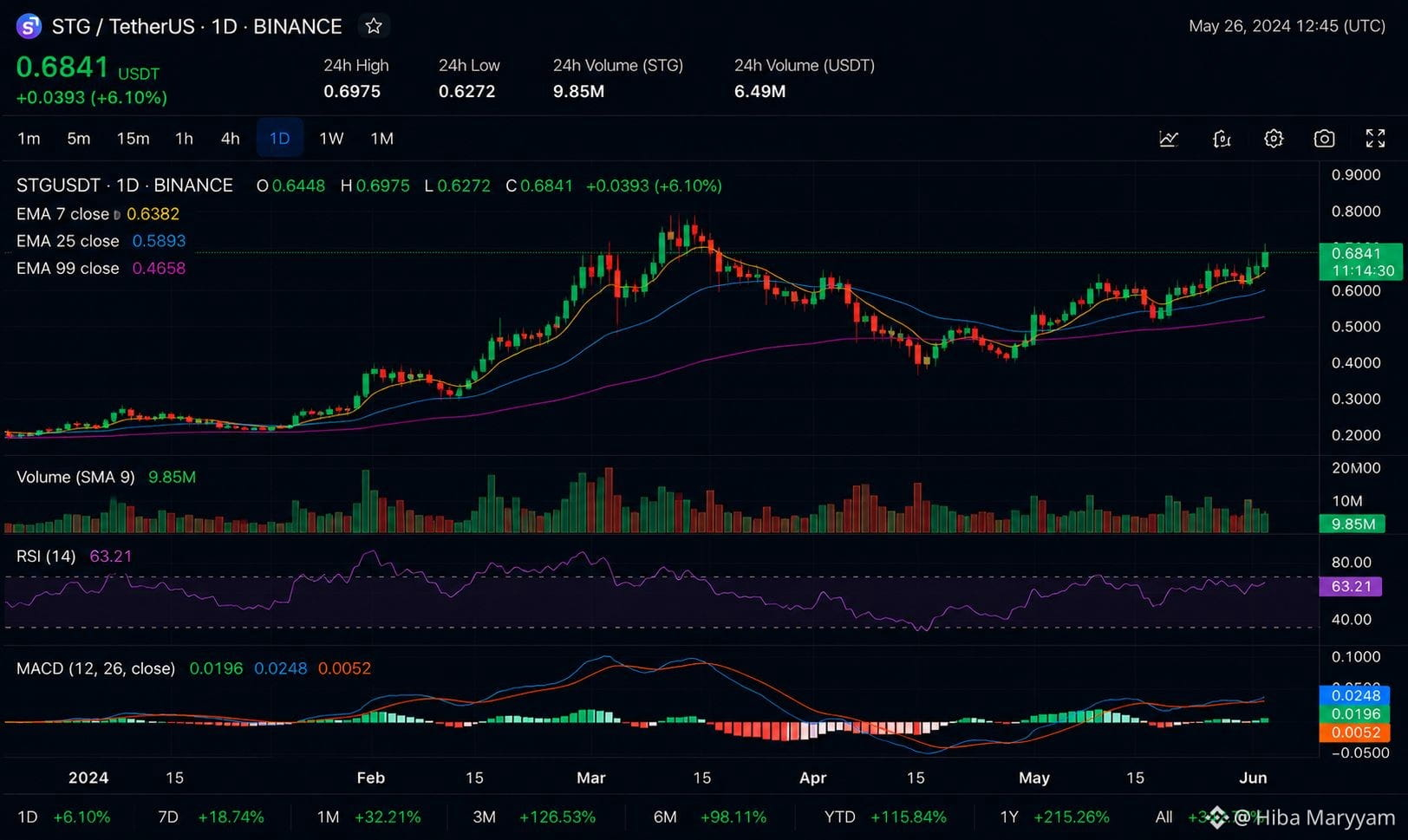The image size is (1408, 840).
Task: Click the EMA 7 close indicator dot
Action: coord(117,215)
